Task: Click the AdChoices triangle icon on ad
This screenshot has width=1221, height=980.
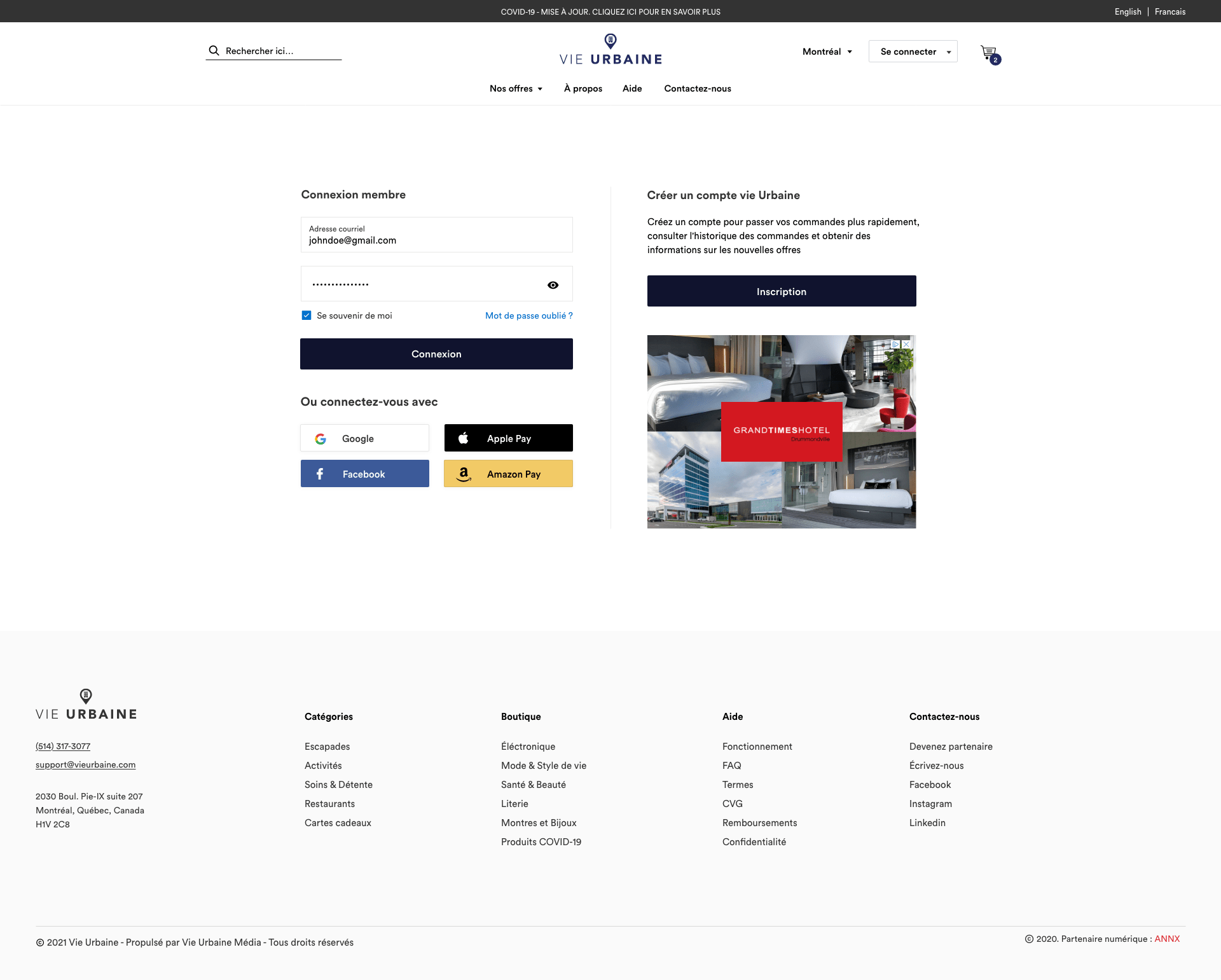Action: click(x=895, y=344)
